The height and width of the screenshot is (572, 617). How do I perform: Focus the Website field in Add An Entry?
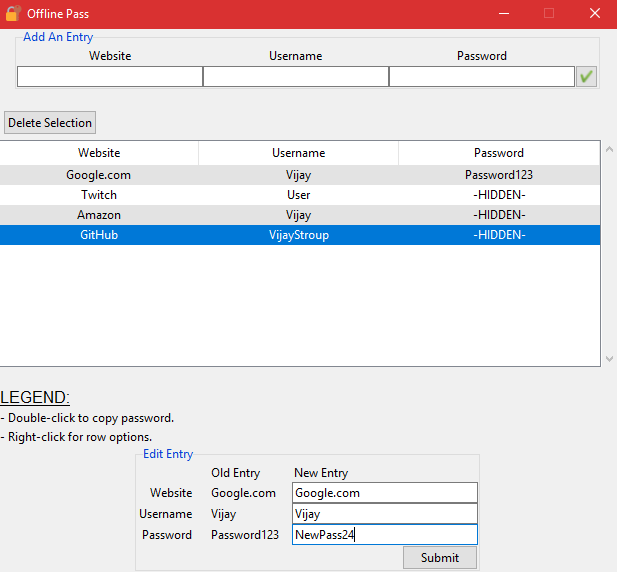click(110, 76)
